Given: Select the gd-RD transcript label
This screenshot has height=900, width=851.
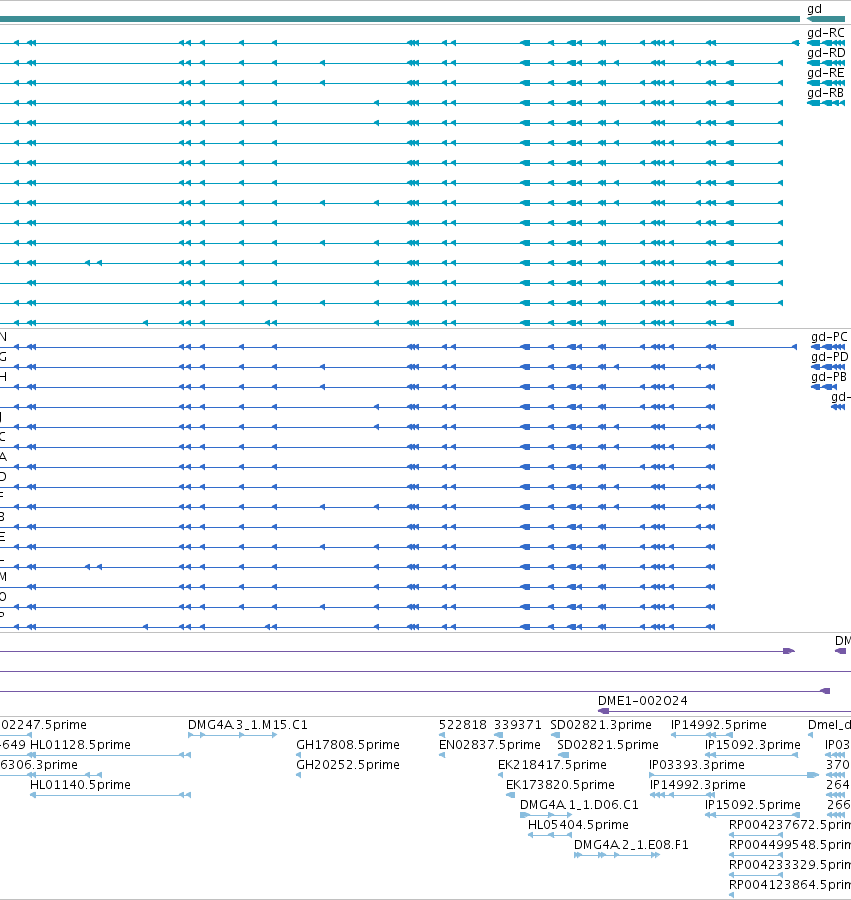Looking at the screenshot, I should (826, 53).
